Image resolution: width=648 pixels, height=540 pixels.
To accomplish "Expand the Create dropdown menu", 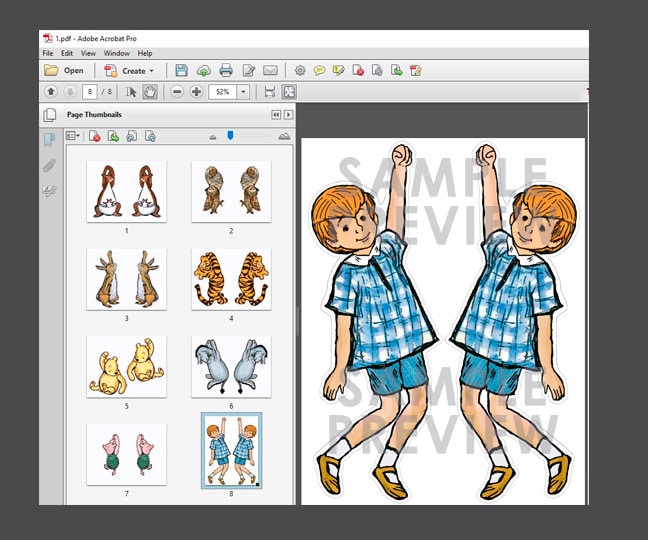I will [x=152, y=71].
